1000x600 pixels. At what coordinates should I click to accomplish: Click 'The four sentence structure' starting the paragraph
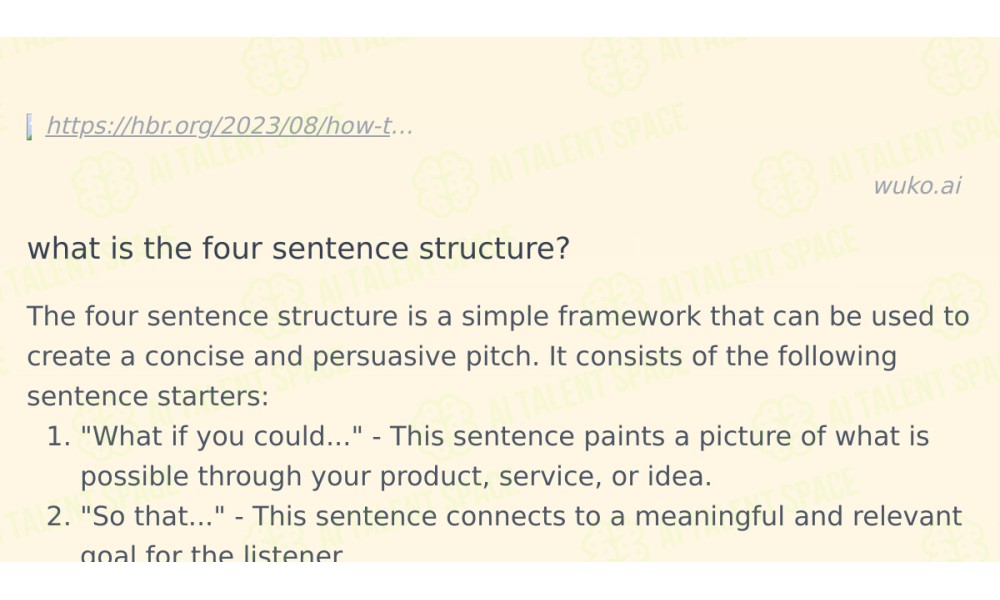point(212,316)
